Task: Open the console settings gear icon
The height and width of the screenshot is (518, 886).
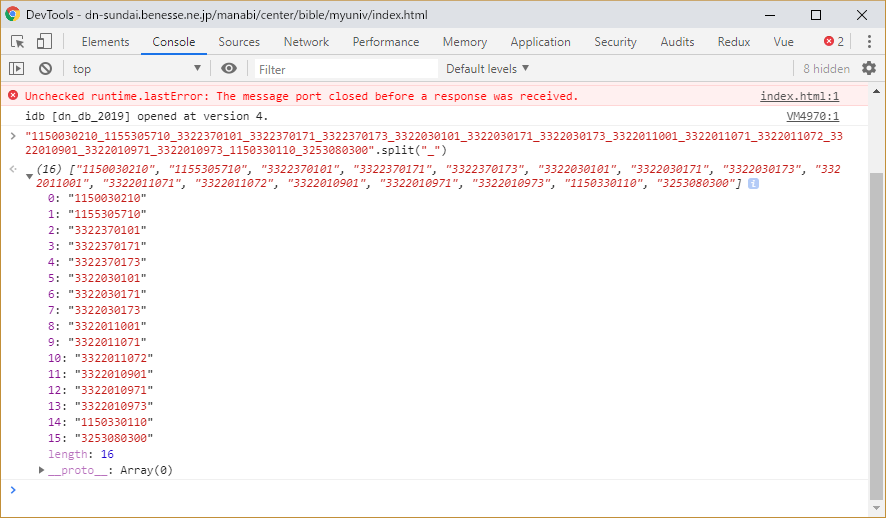Action: (x=868, y=69)
